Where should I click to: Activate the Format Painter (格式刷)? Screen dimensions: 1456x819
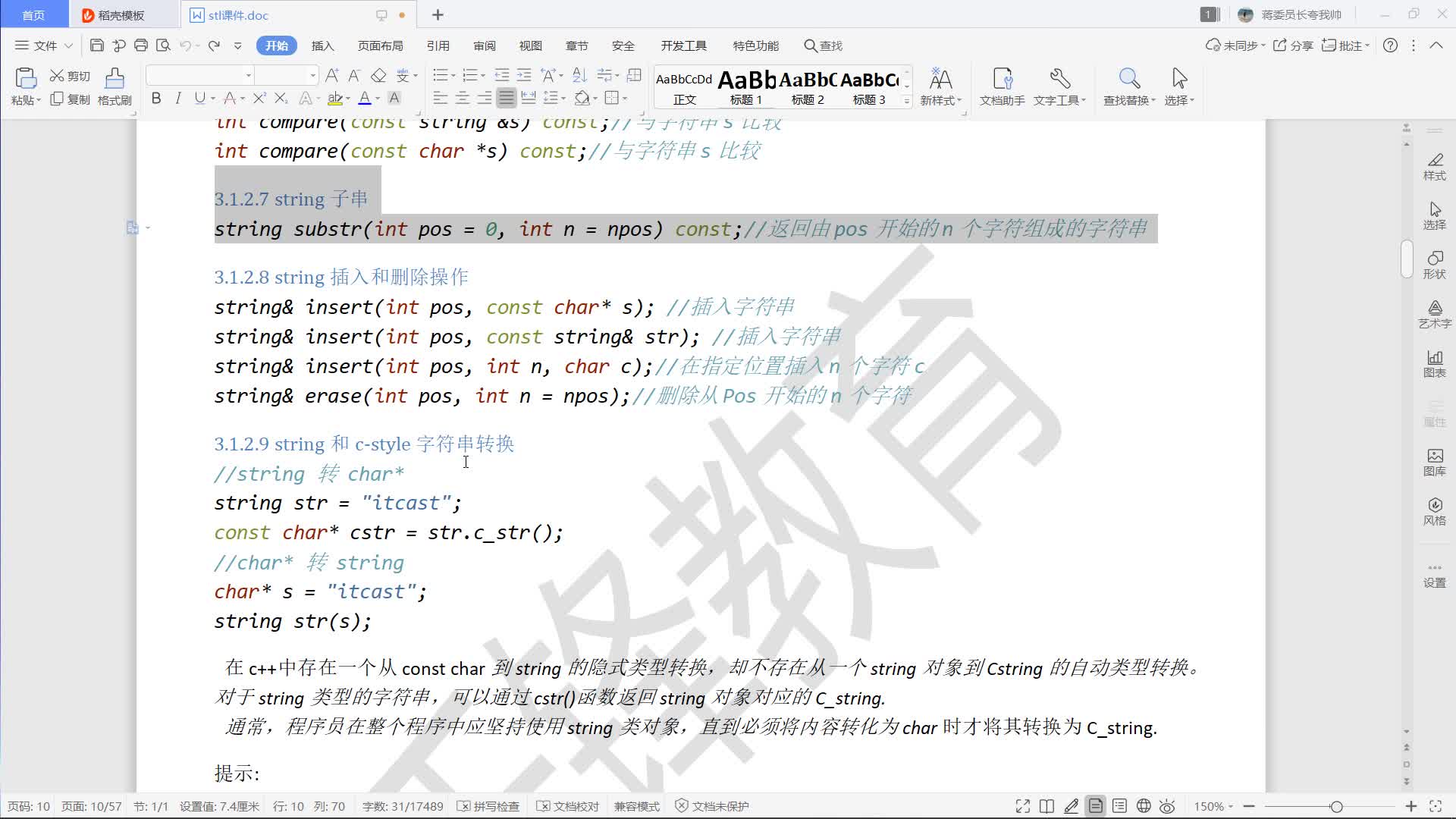point(115,86)
